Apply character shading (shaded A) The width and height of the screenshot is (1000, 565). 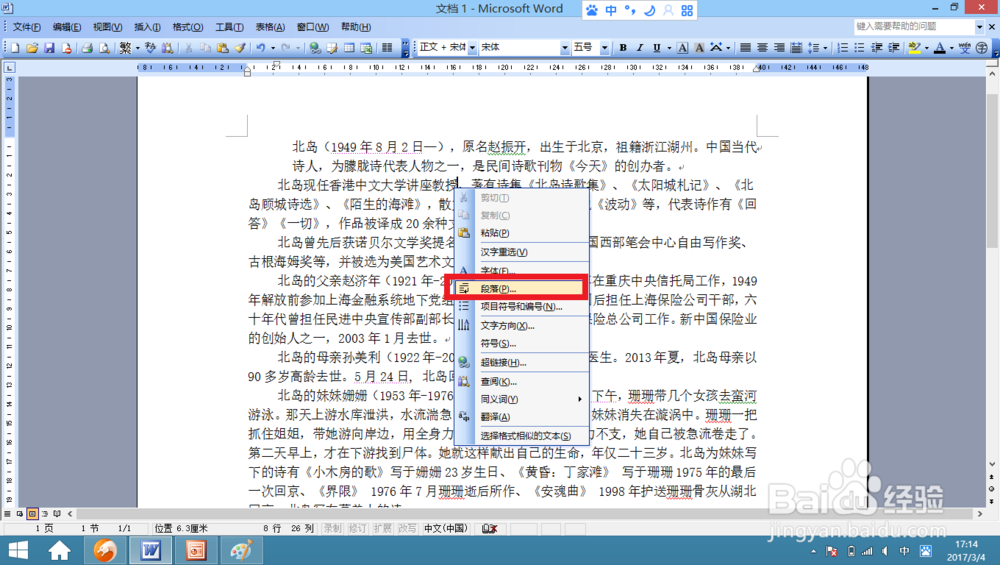click(700, 48)
